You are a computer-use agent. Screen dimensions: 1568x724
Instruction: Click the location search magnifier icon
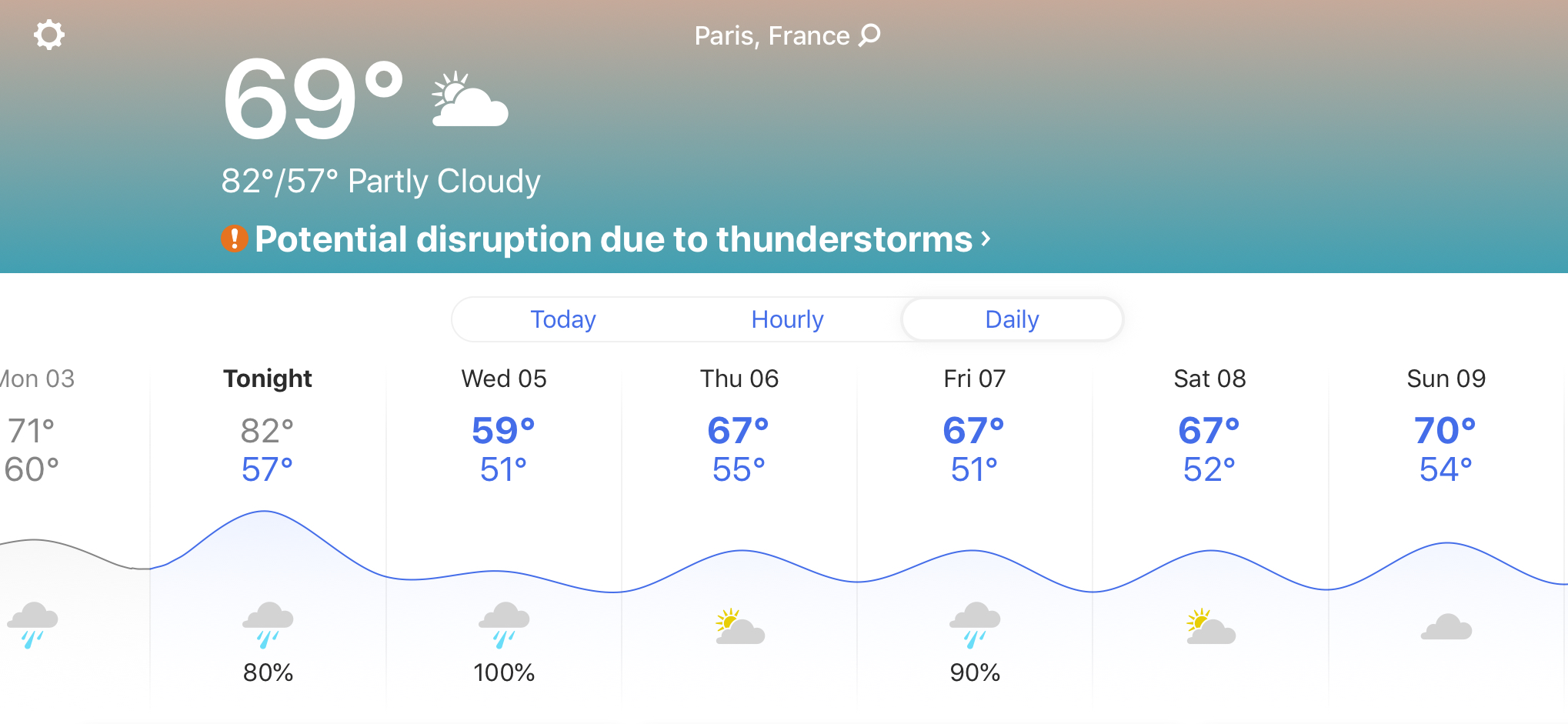[869, 35]
